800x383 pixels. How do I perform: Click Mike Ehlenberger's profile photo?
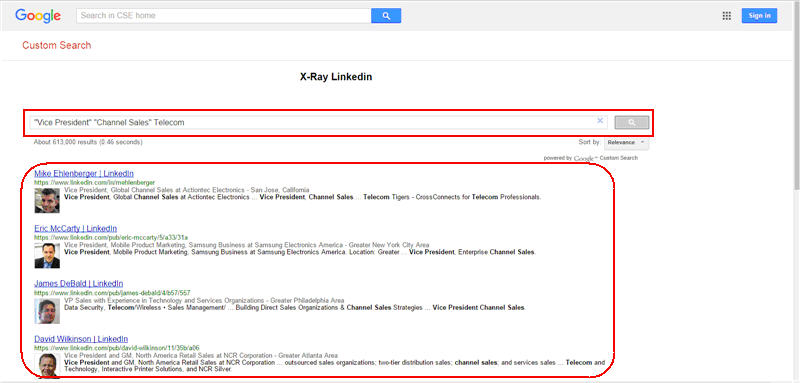[x=47, y=200]
